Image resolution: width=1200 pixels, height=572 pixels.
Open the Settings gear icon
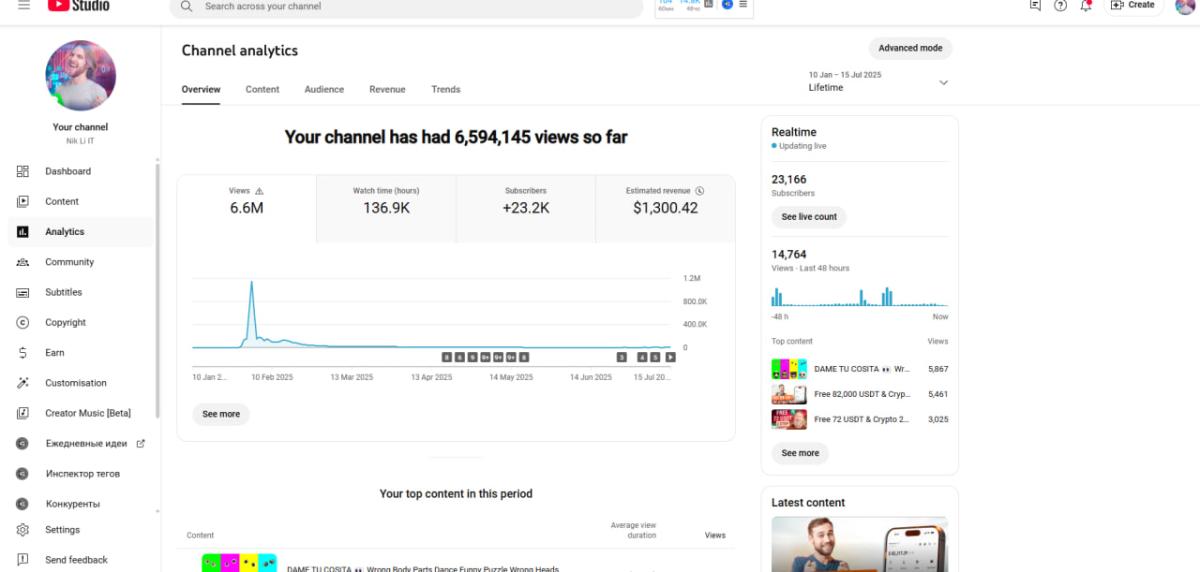(x=23, y=530)
